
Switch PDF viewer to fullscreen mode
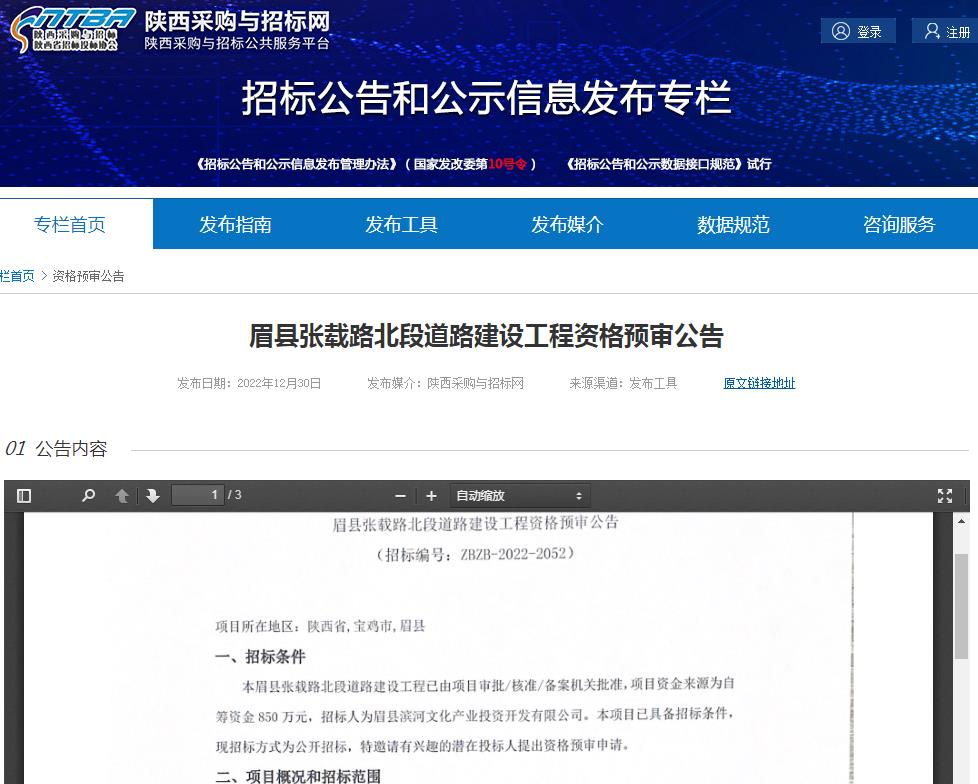(945, 496)
